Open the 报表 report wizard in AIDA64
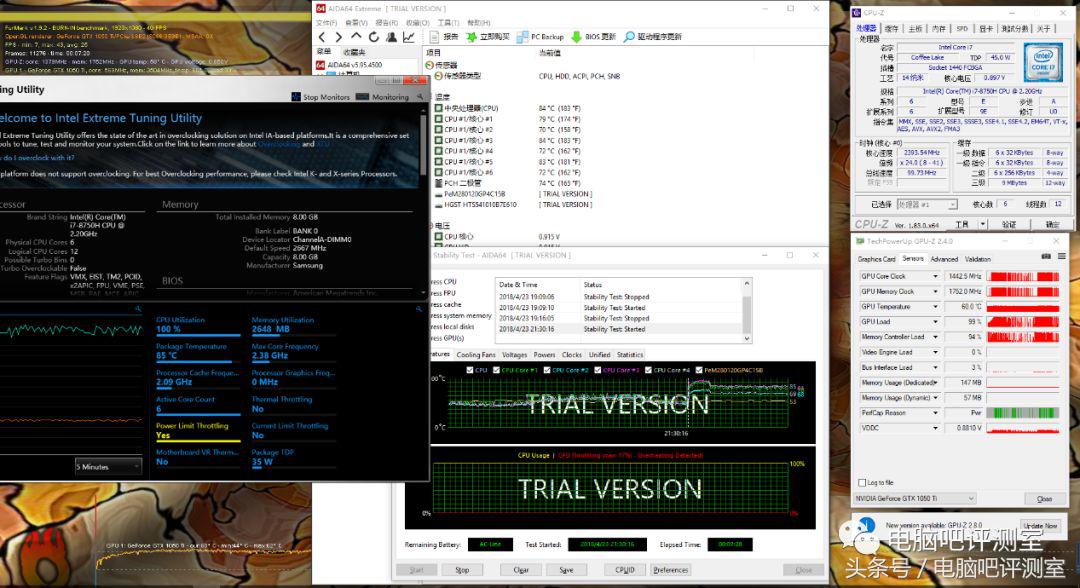This screenshot has height=588, width=1080. tap(444, 36)
